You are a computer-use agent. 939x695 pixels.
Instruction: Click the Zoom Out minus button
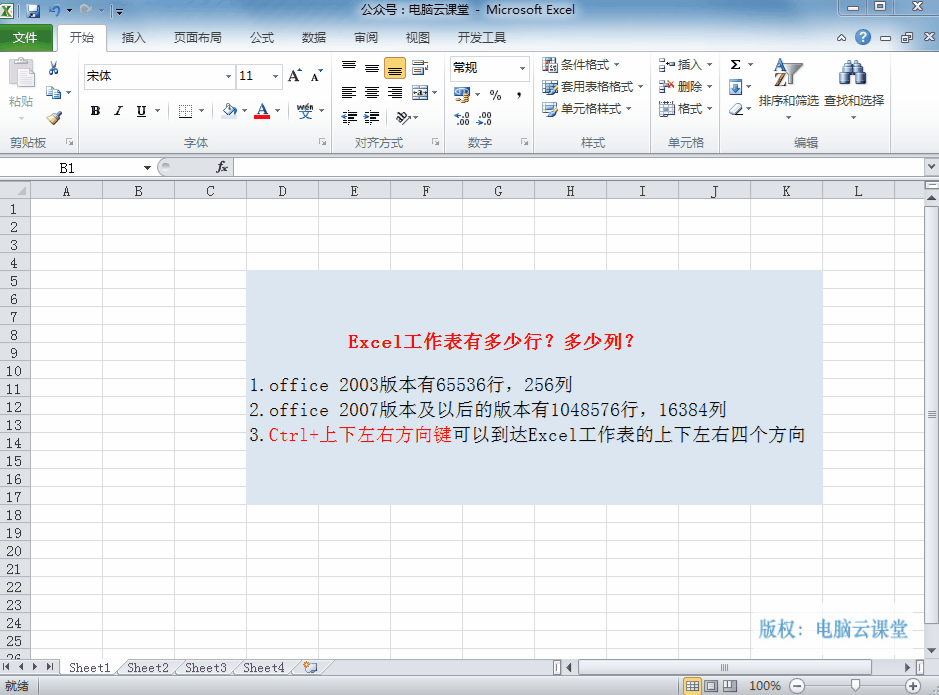pyautogui.click(x=797, y=686)
